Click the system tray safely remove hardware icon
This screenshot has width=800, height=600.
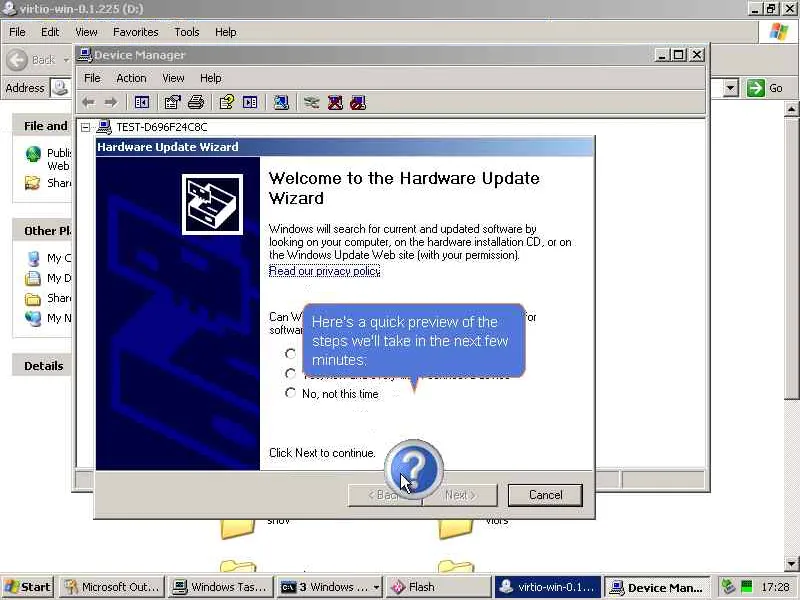click(729, 586)
